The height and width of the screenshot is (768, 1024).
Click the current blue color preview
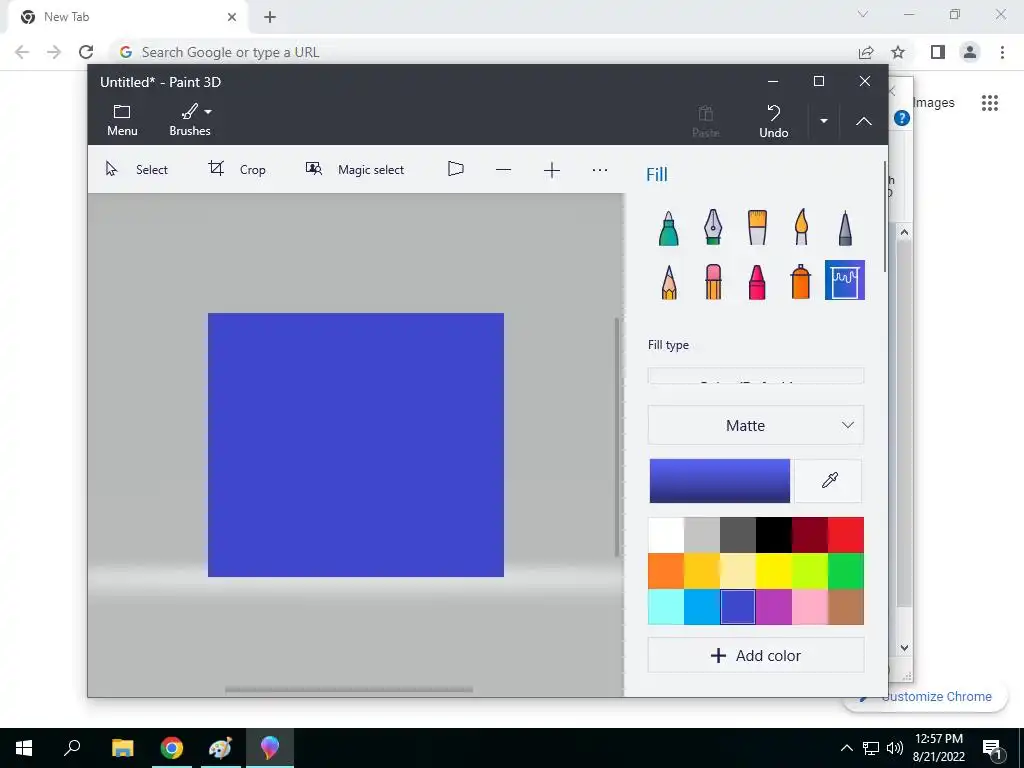pos(719,481)
